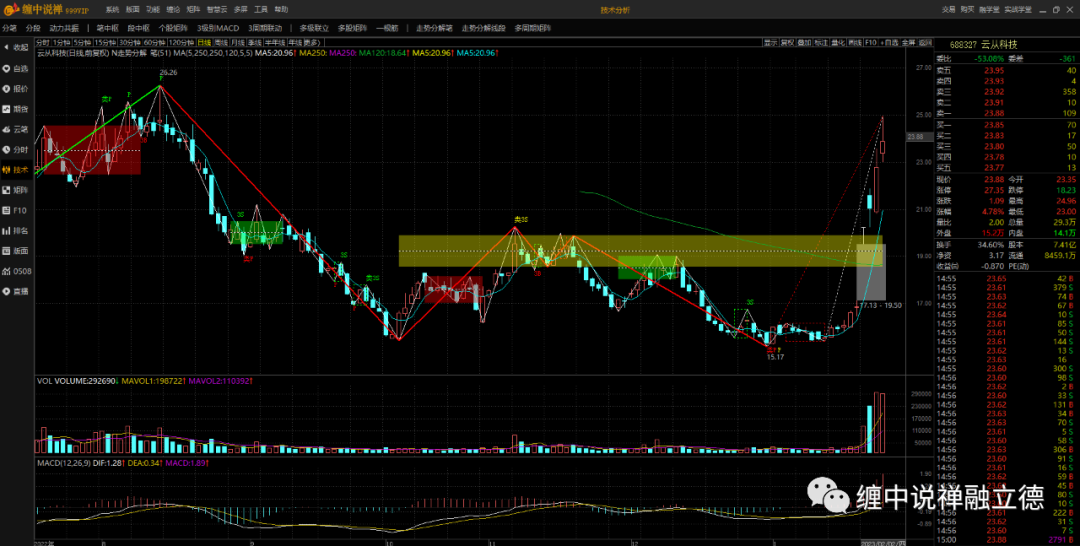Screen dimensions: 1080x546
Task: Open 排名 ranking in sidebar
Action: pyautogui.click(x=16, y=231)
